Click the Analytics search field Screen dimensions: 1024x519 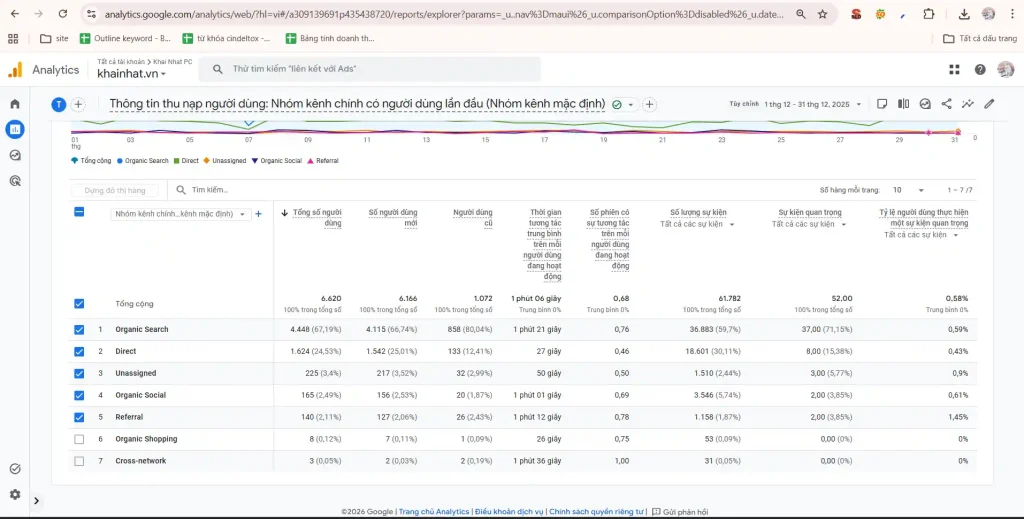click(370, 69)
